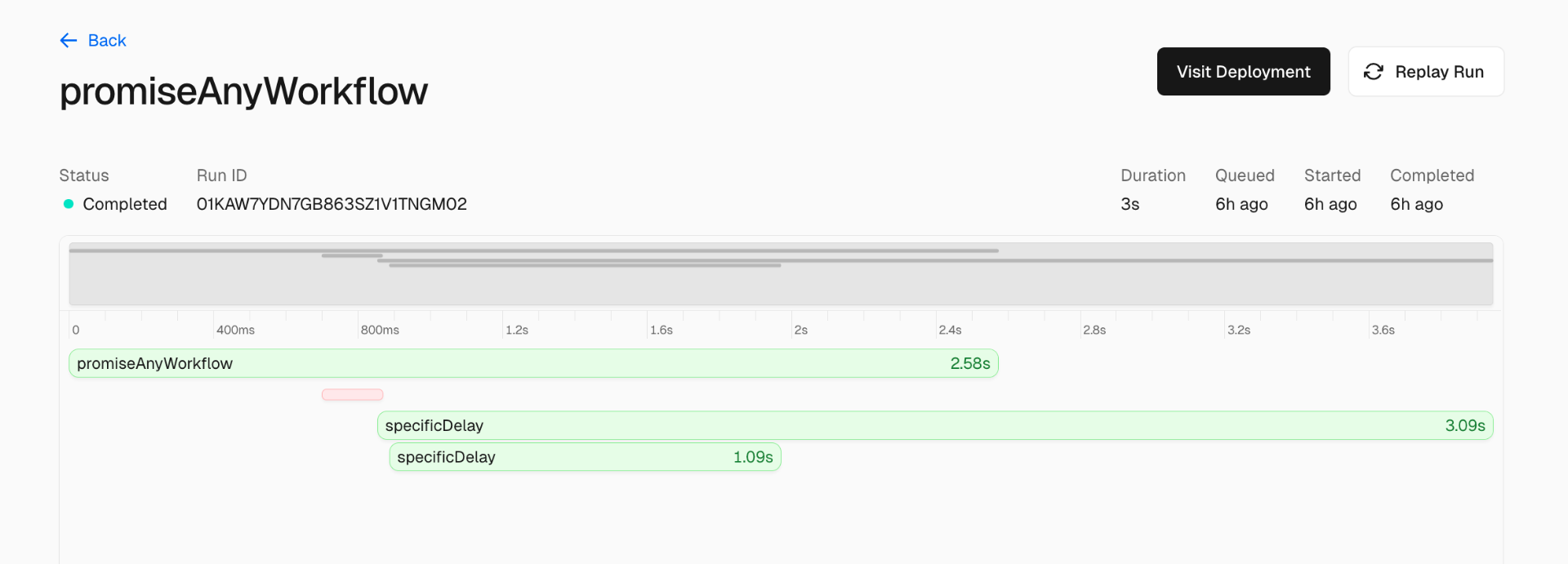Click the 2.58s duration label
The image size is (1568, 564).
coord(969,363)
